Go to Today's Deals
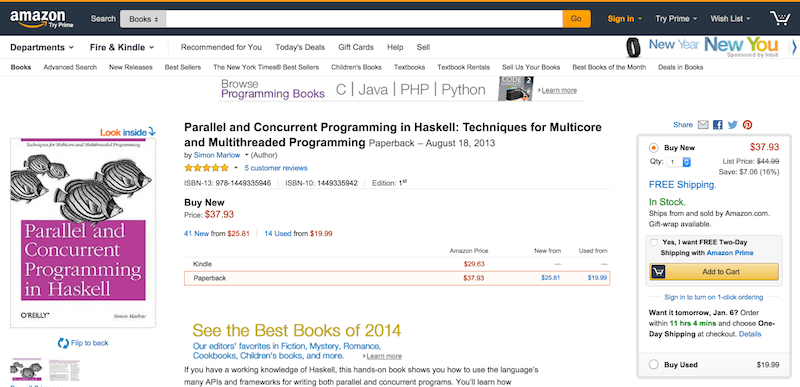800x387 pixels. click(300, 47)
